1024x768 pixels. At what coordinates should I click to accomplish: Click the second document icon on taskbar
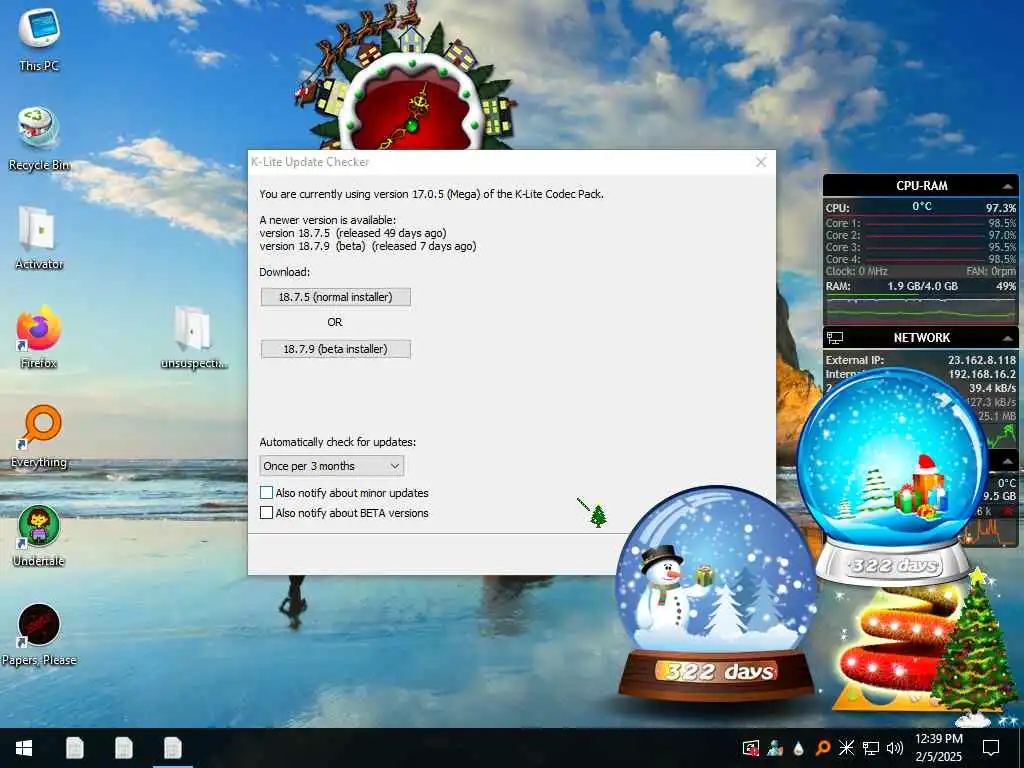123,748
